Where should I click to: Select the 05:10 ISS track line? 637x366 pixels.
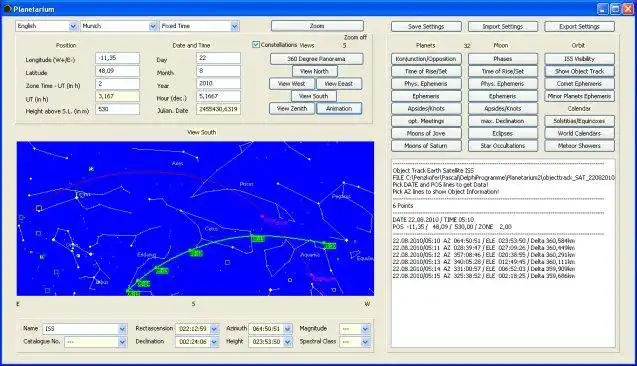coord(484,241)
